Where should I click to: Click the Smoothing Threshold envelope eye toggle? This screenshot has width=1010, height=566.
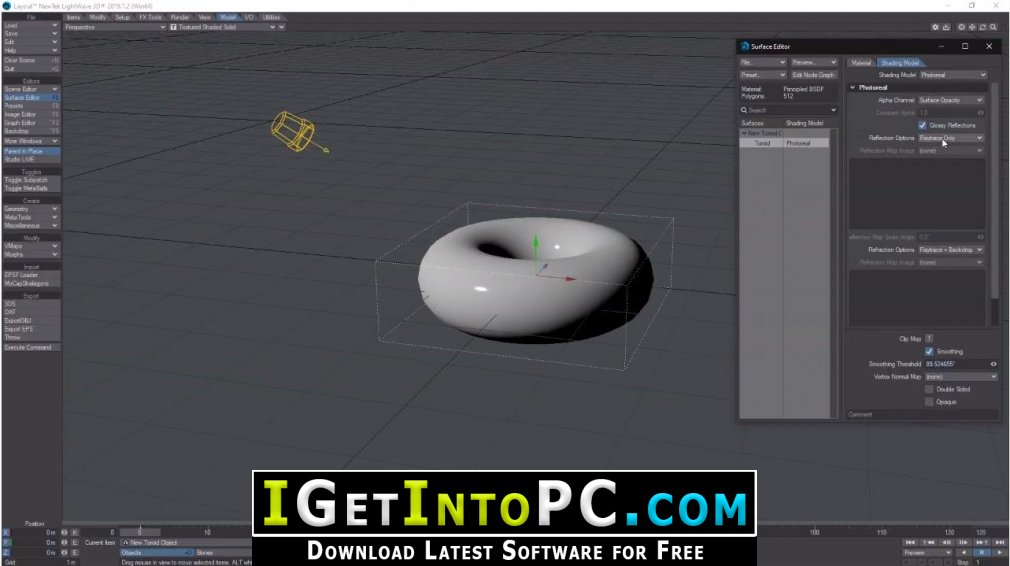(993, 364)
